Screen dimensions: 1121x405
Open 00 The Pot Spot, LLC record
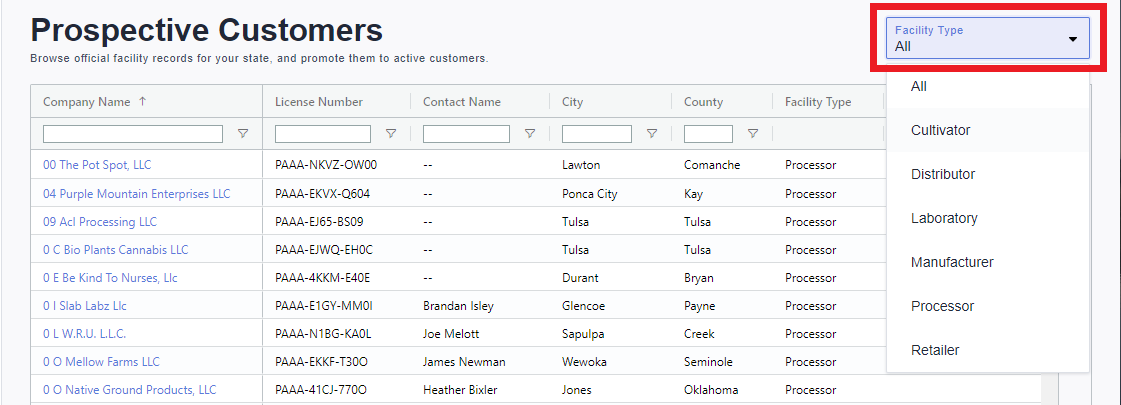click(97, 165)
